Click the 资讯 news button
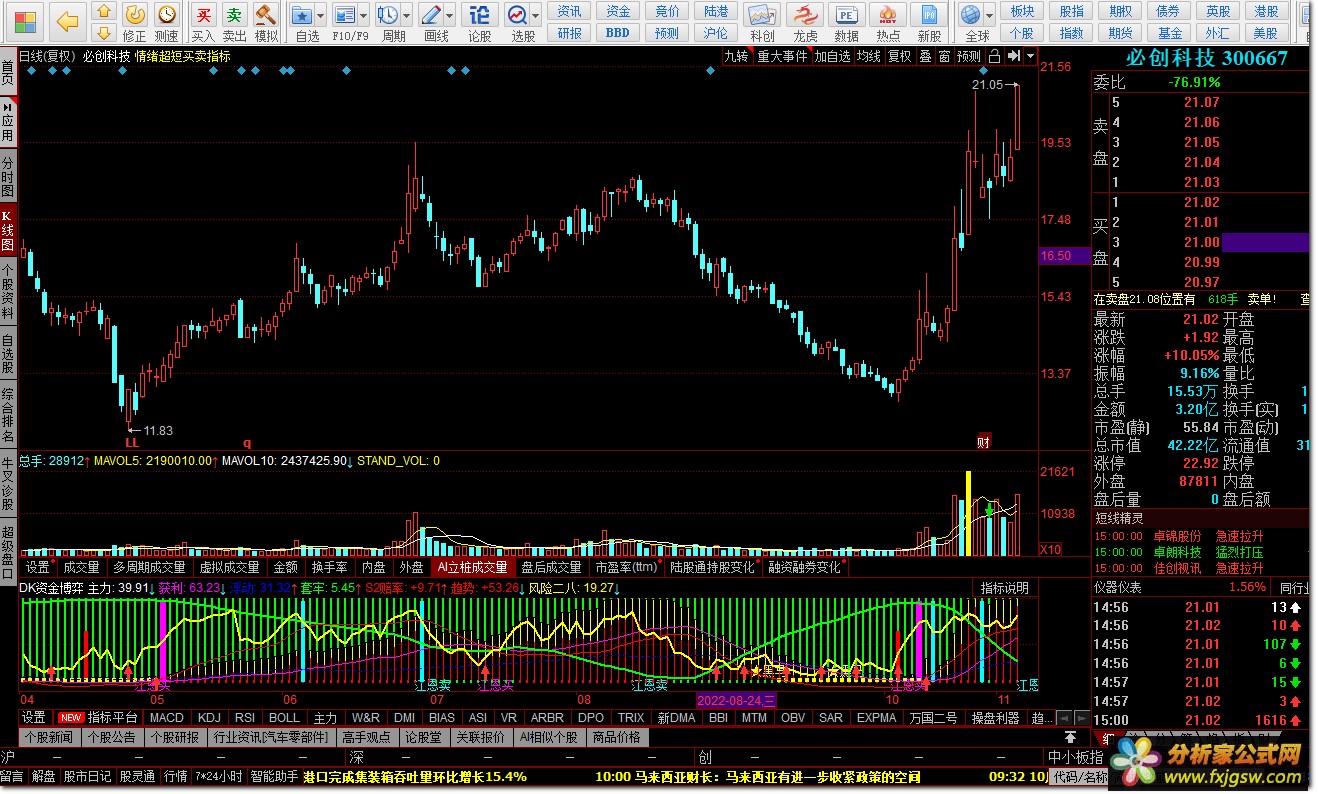Image resolution: width=1318 pixels, height=794 pixels. tap(570, 11)
